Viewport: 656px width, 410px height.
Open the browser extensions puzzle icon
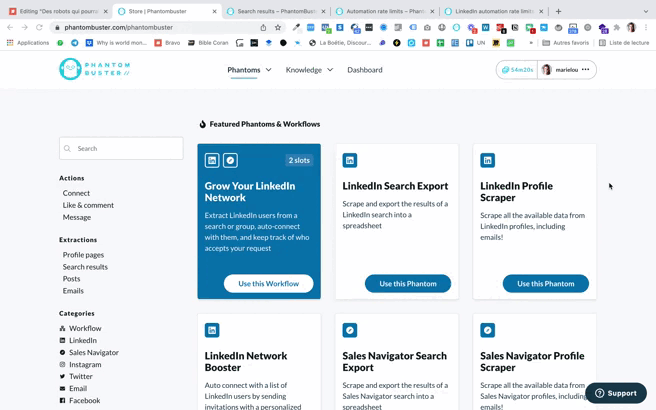pos(617,28)
